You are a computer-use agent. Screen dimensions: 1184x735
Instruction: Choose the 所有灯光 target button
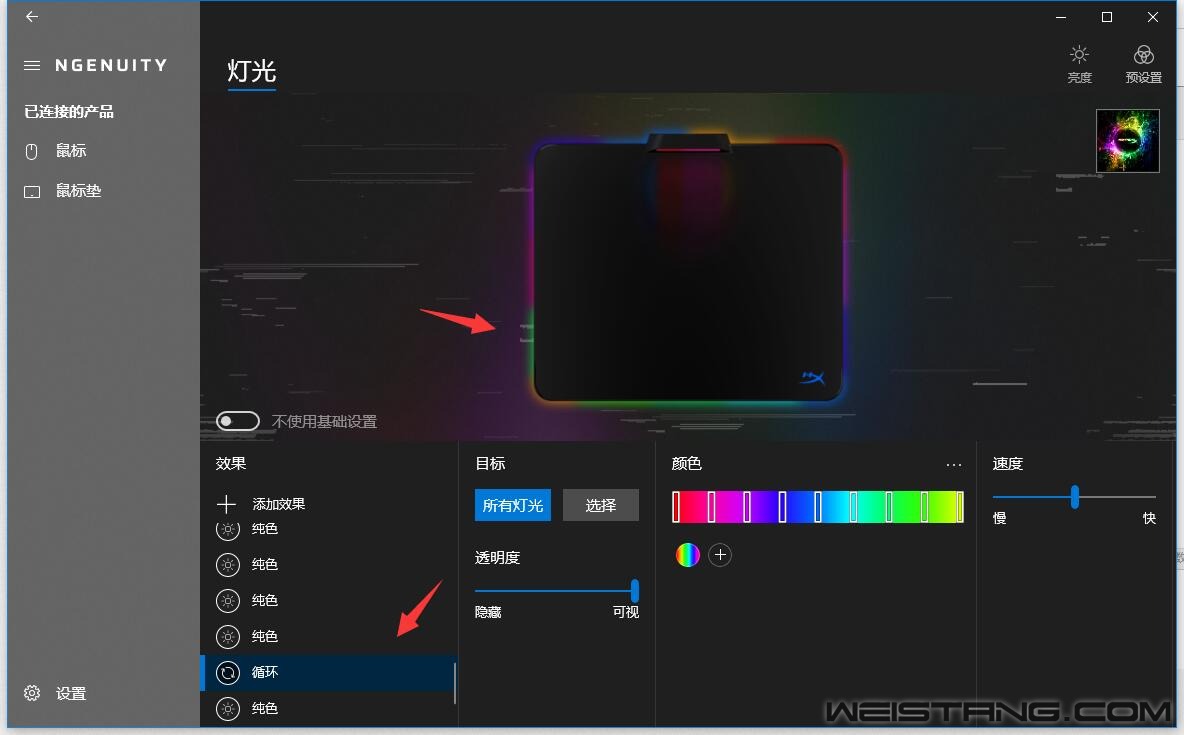pyautogui.click(x=513, y=505)
